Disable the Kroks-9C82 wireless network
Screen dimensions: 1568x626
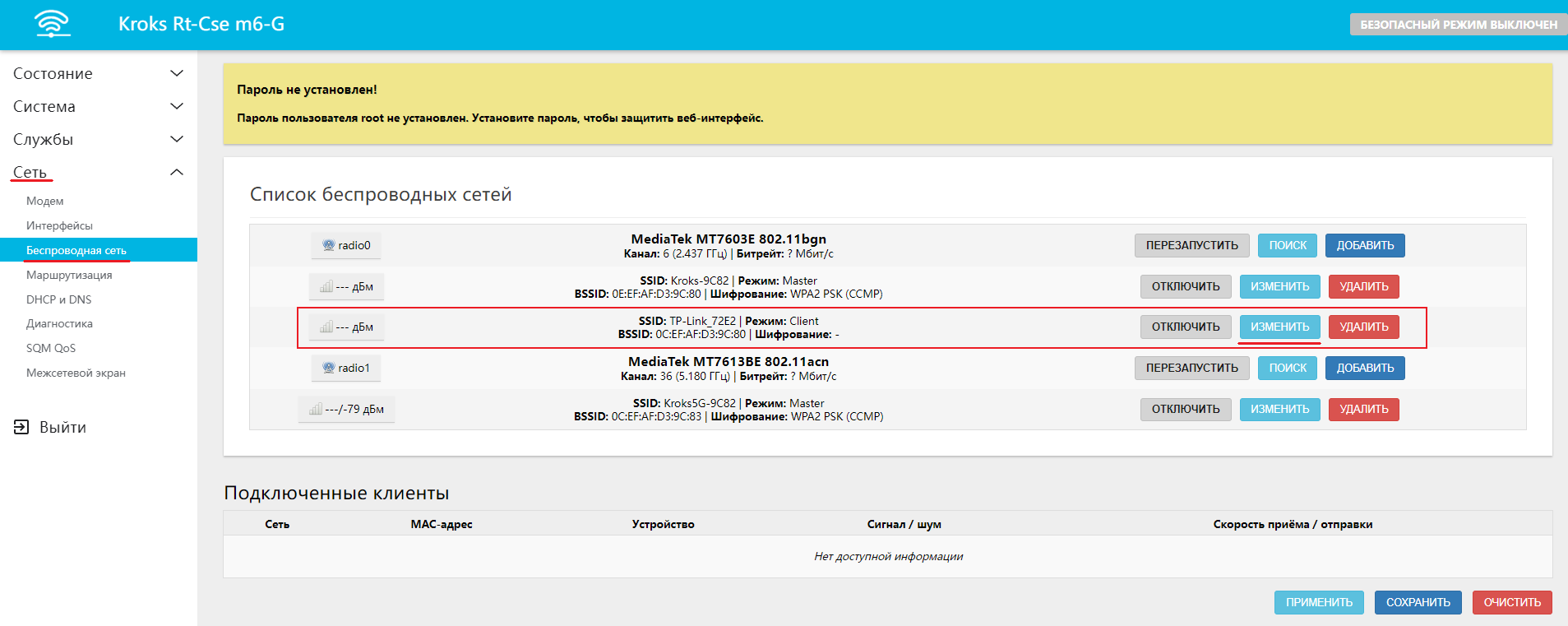pyautogui.click(x=1185, y=286)
